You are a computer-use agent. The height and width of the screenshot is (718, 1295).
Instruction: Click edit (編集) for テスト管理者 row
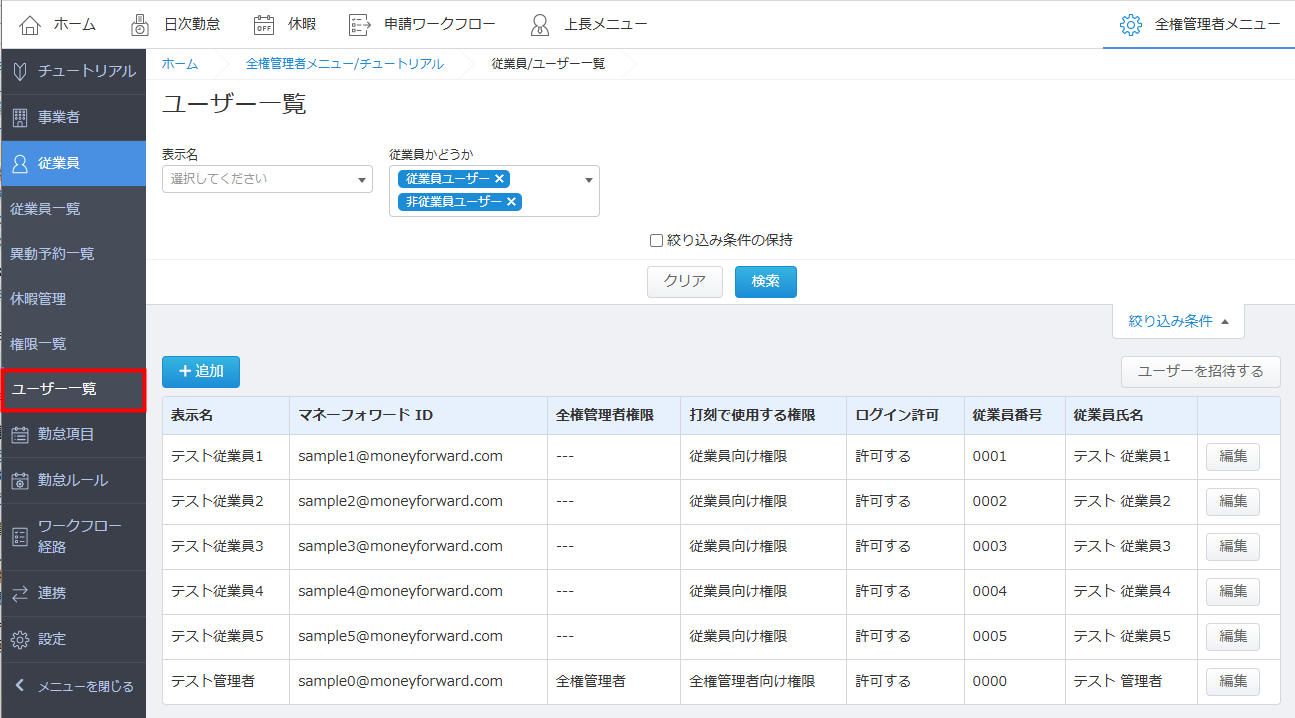coord(1232,681)
